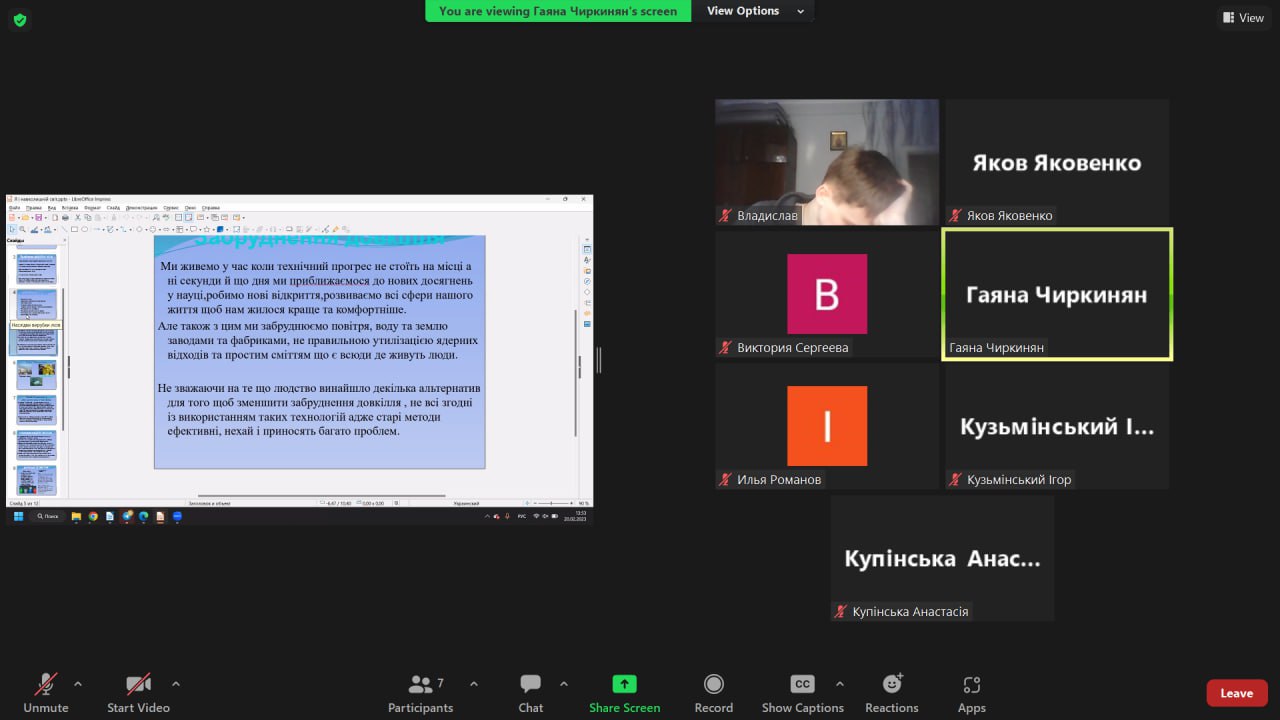1280x720 pixels.
Task: Select Яков Яковенко's participant tile
Action: (x=1057, y=162)
